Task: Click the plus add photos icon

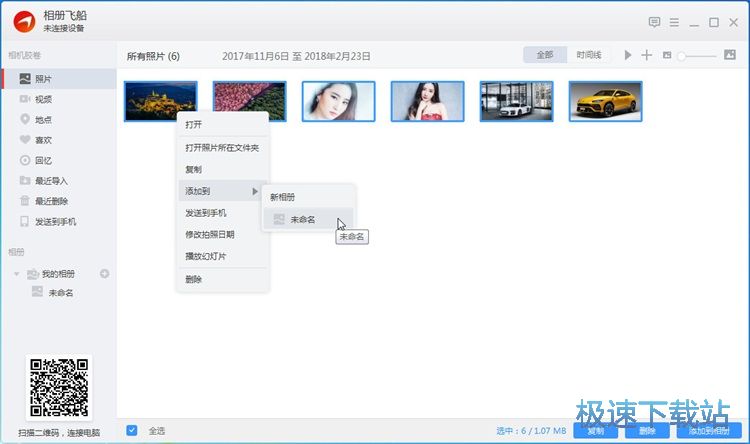Action: coord(647,55)
